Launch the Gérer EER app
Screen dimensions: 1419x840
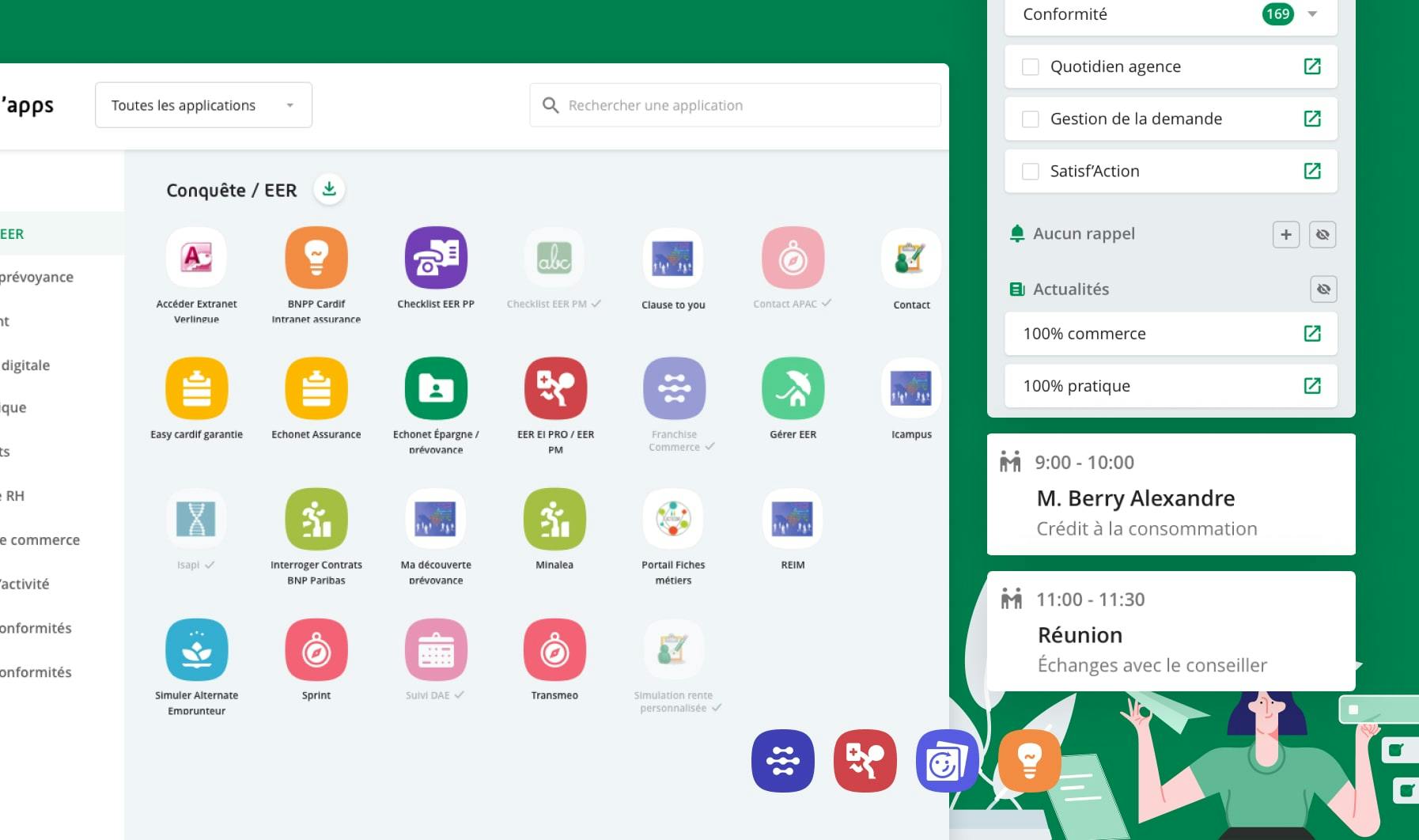click(x=793, y=388)
